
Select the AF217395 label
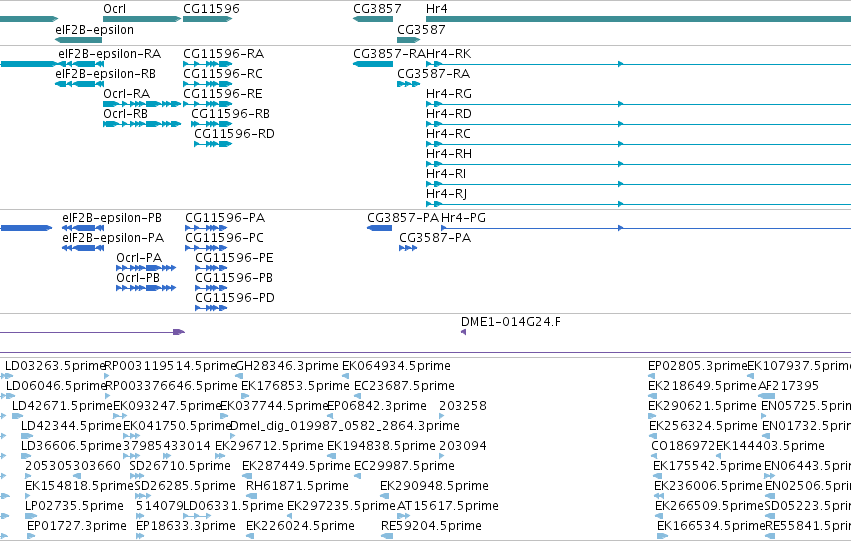pyautogui.click(x=789, y=386)
